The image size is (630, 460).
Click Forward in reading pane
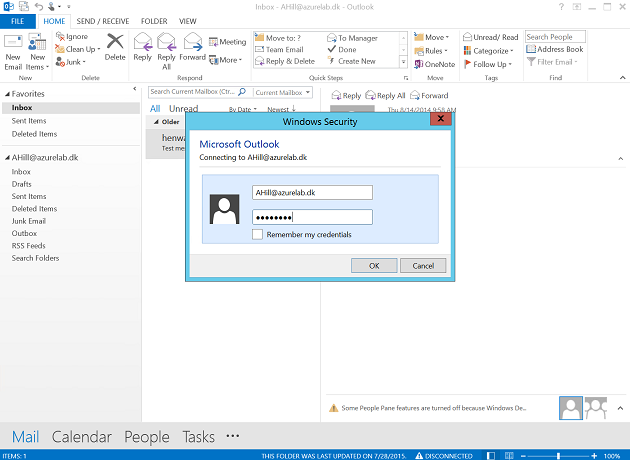[429, 96]
